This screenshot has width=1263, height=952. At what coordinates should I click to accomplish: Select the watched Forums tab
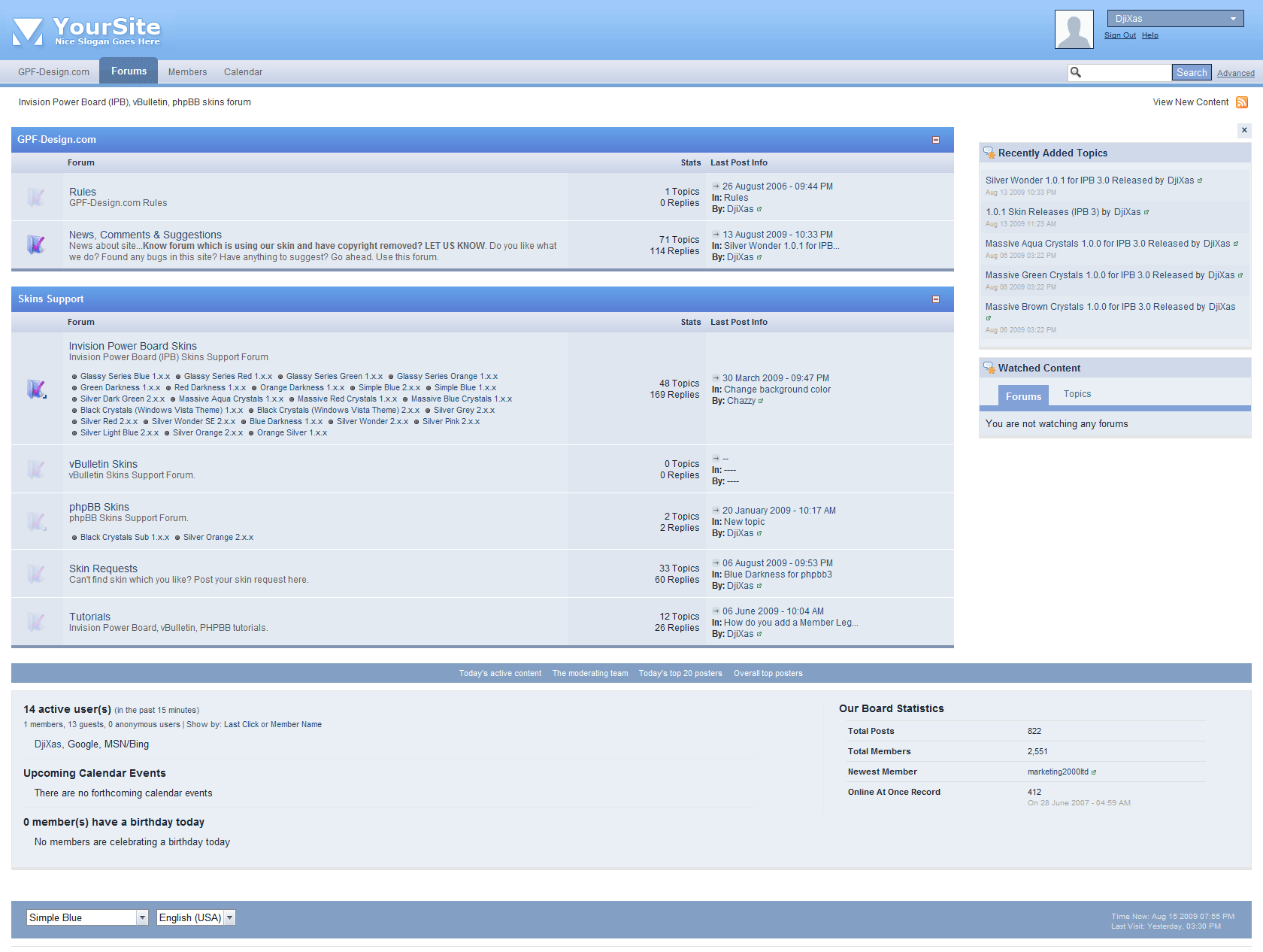pyautogui.click(x=1023, y=396)
